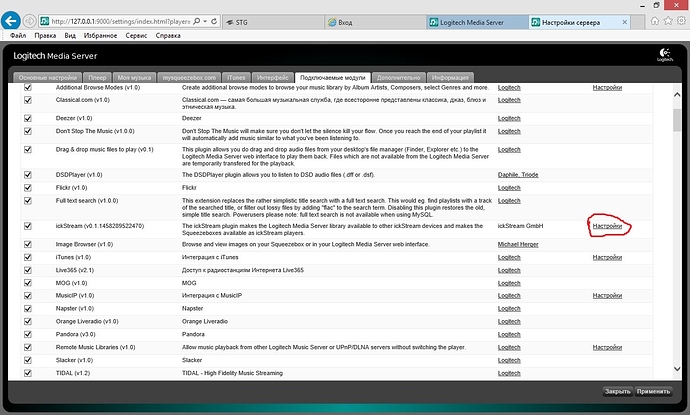Screen dimensions: 690x415
Task: Toggle the Full text search checkbox
Action: tap(28, 201)
